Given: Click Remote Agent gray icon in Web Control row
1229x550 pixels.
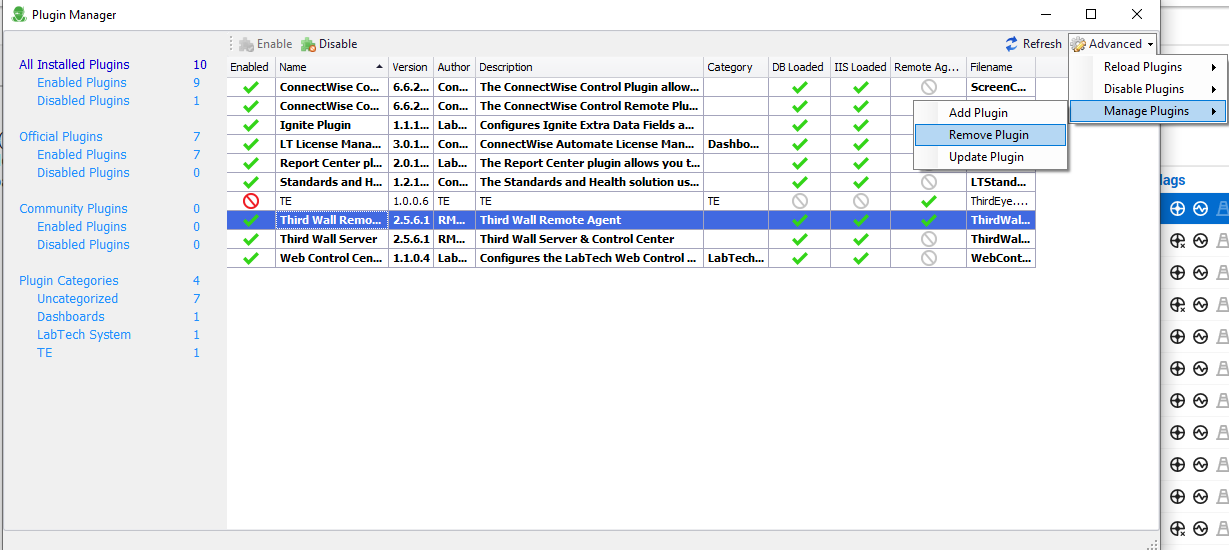Looking at the screenshot, I should tap(928, 258).
